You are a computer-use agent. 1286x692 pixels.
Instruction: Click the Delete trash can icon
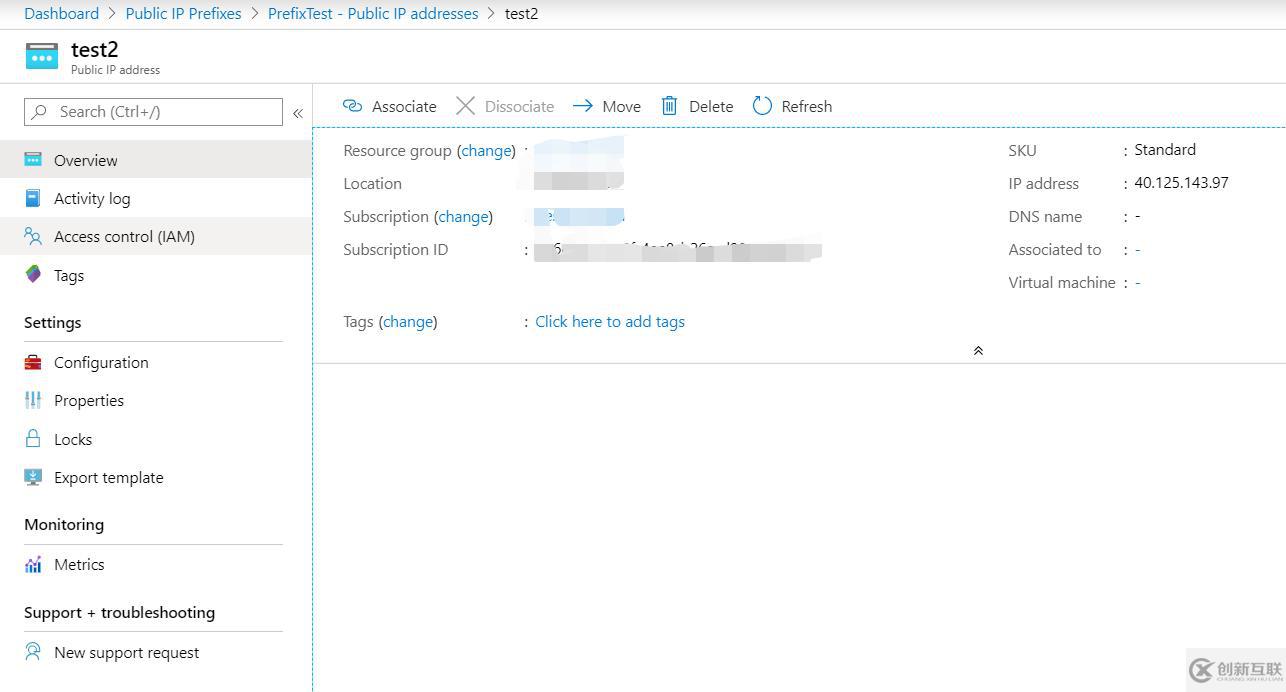(670, 106)
